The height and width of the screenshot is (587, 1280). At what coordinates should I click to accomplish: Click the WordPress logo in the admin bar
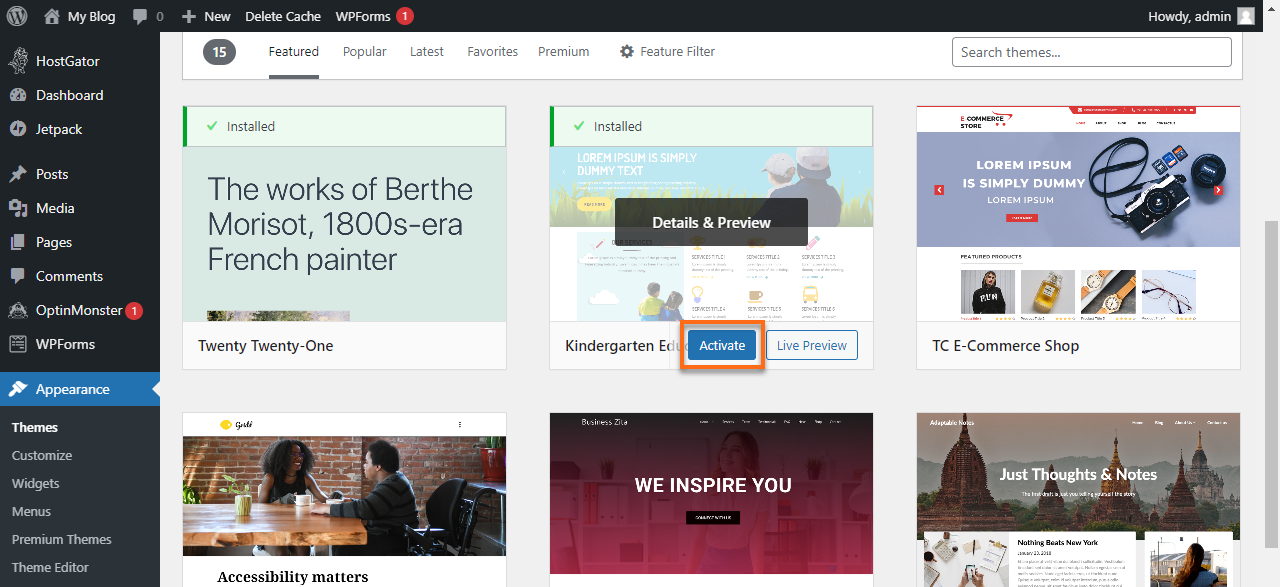[x=17, y=15]
